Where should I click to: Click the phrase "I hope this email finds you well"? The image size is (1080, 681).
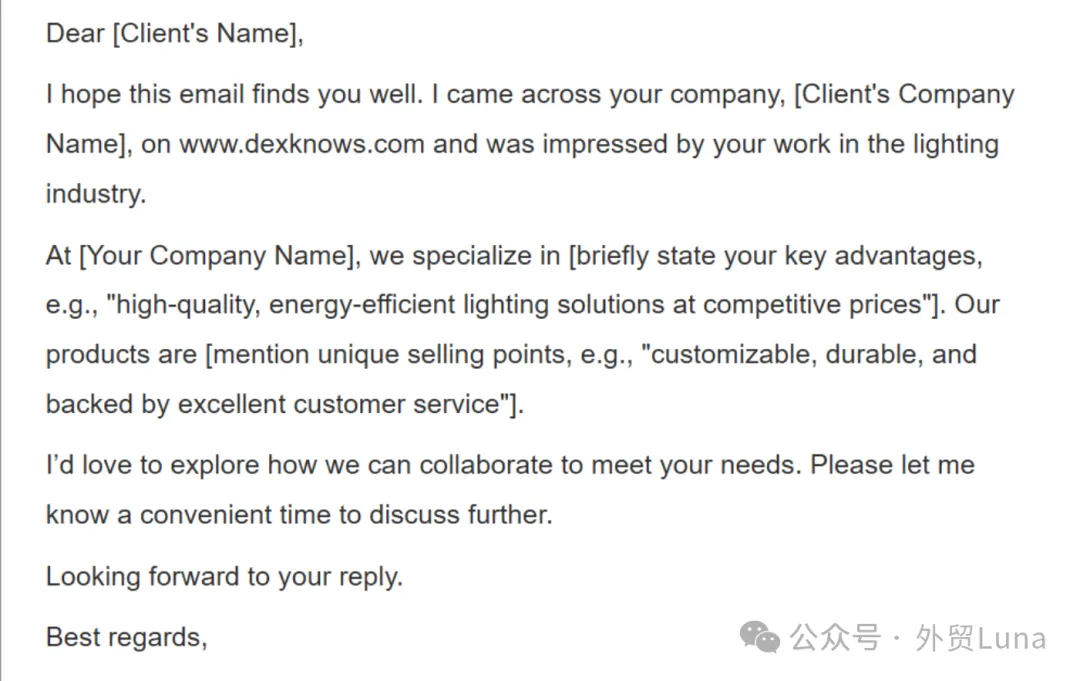pyautogui.click(x=238, y=95)
